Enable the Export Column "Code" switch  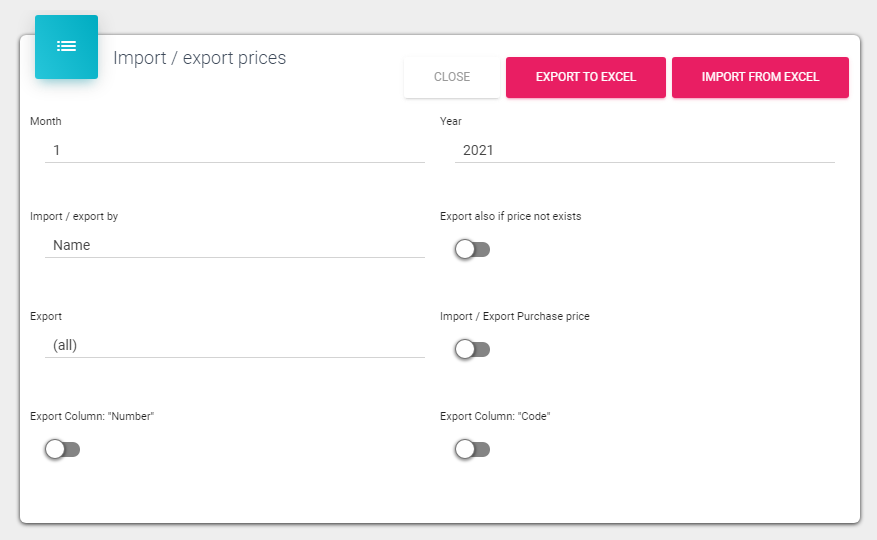(x=472, y=449)
